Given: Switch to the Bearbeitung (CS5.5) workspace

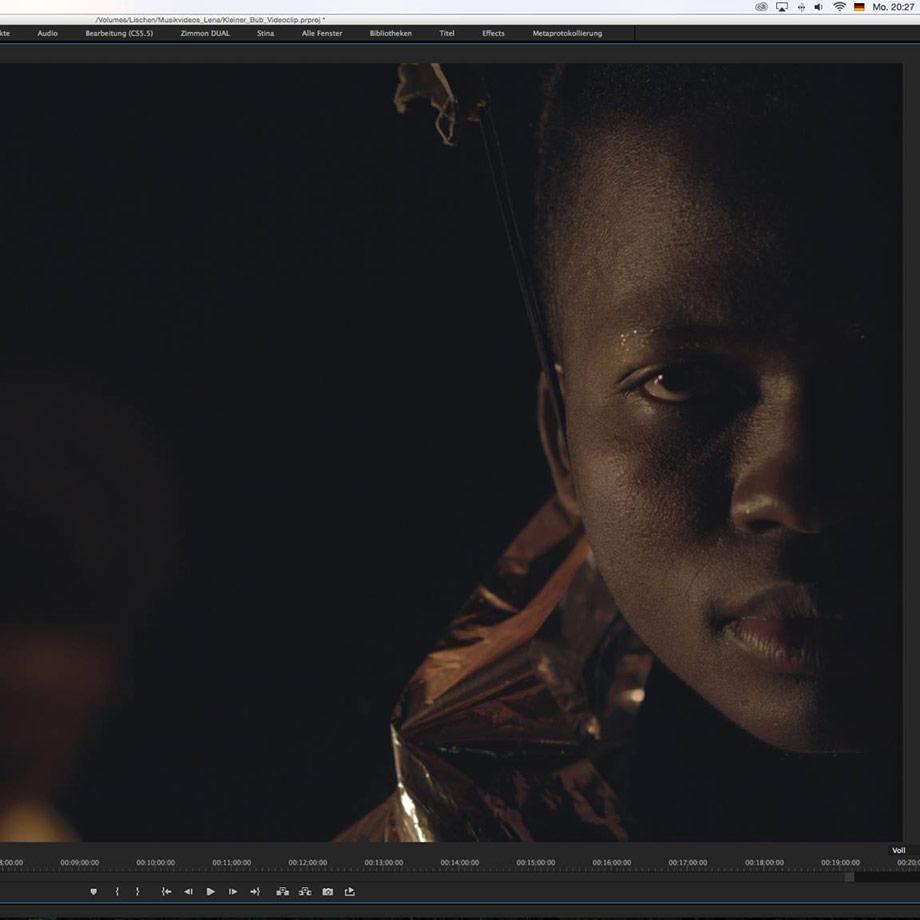Looking at the screenshot, I should pos(119,33).
